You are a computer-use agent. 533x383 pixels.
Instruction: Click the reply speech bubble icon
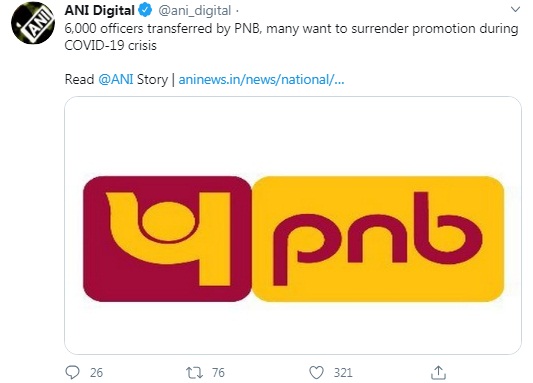pos(72,372)
